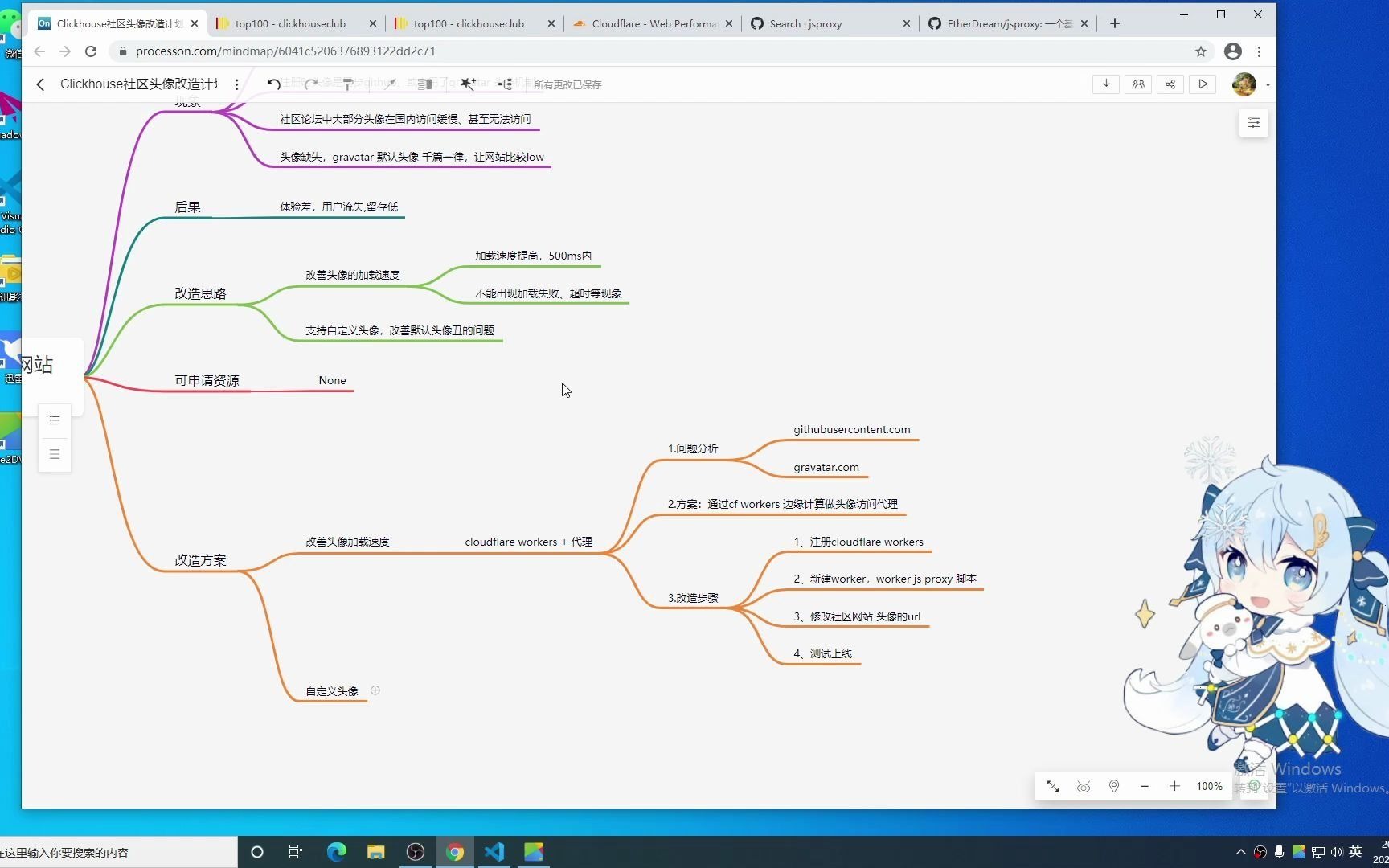Click the volume tray icon
This screenshot has height=868, width=1389.
pos(1336,852)
